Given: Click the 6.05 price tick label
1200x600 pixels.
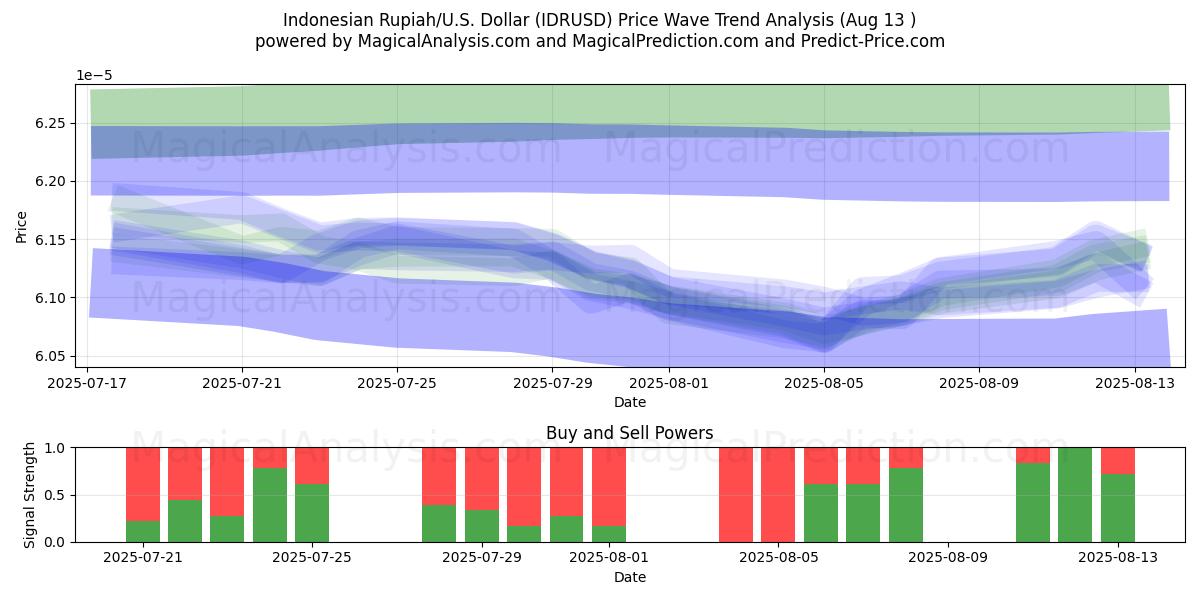Looking at the screenshot, I should tap(51, 356).
